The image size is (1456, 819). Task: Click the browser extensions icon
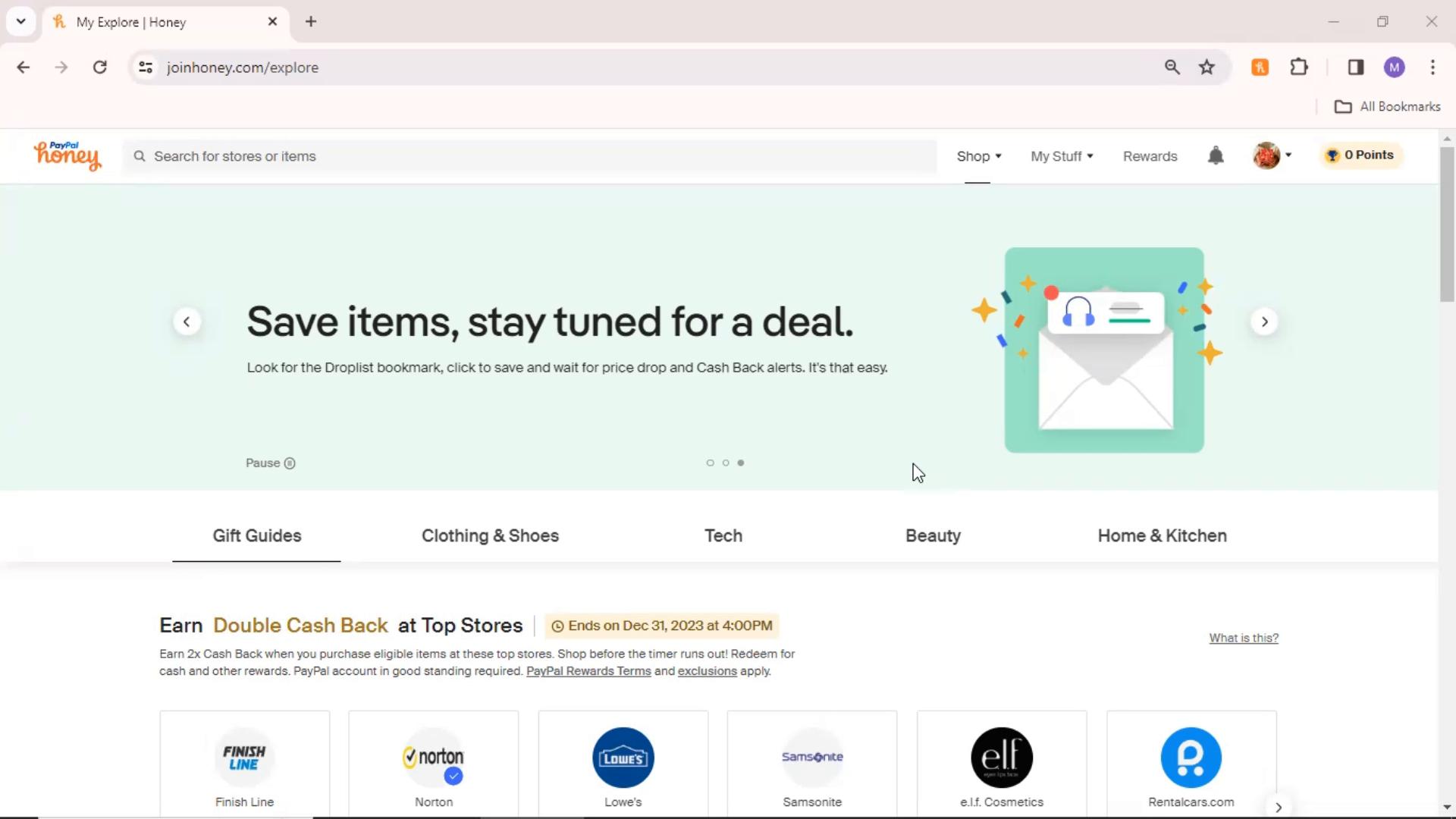click(x=1300, y=67)
